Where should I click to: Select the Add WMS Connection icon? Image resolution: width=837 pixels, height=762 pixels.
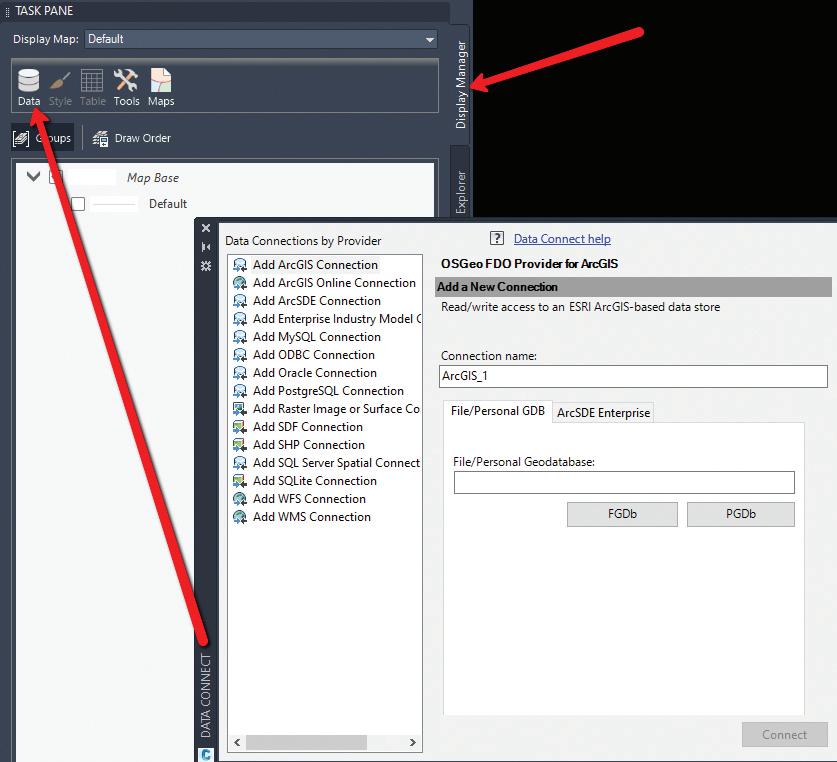coord(240,517)
